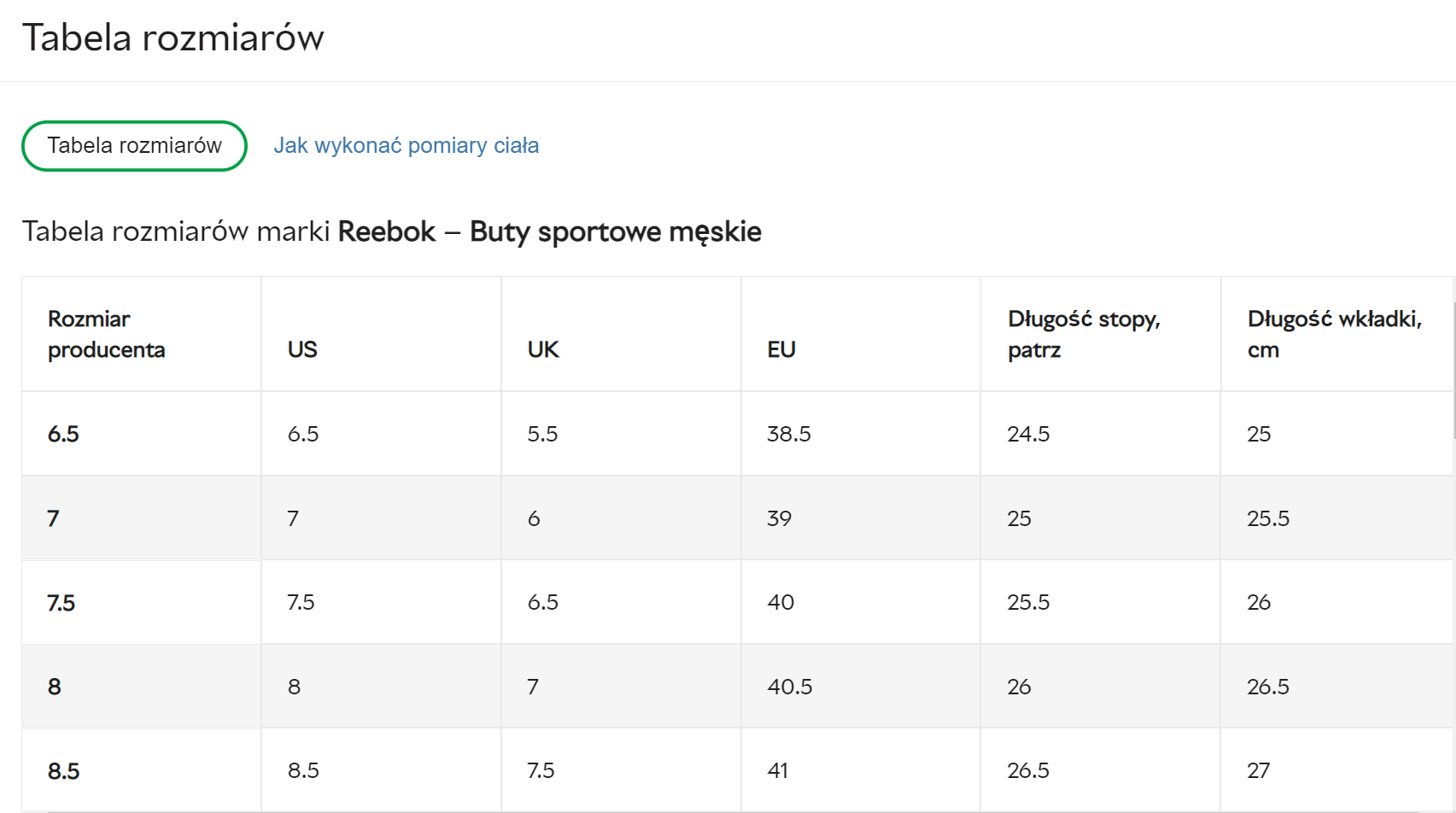The width and height of the screenshot is (1456, 813).
Task: Click the 27 insole length cell
Action: coord(1259,770)
